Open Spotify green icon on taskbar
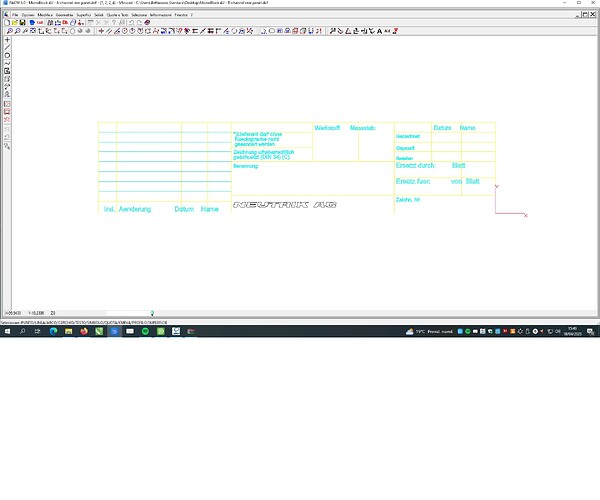The image size is (600, 500). tap(145, 331)
